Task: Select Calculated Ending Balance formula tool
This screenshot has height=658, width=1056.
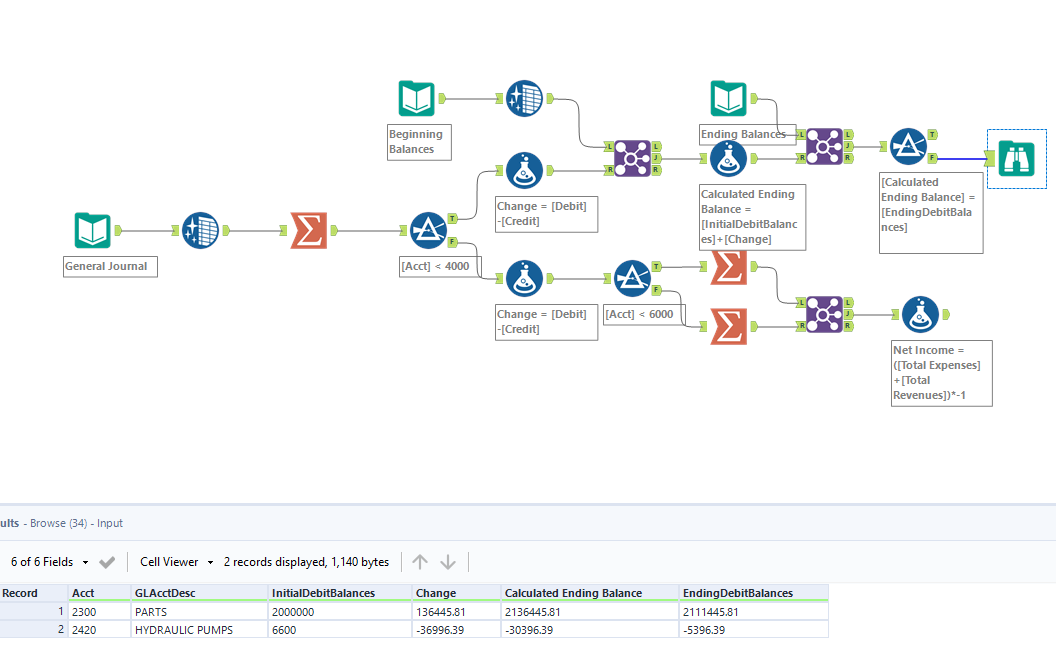Action: pyautogui.click(x=728, y=159)
